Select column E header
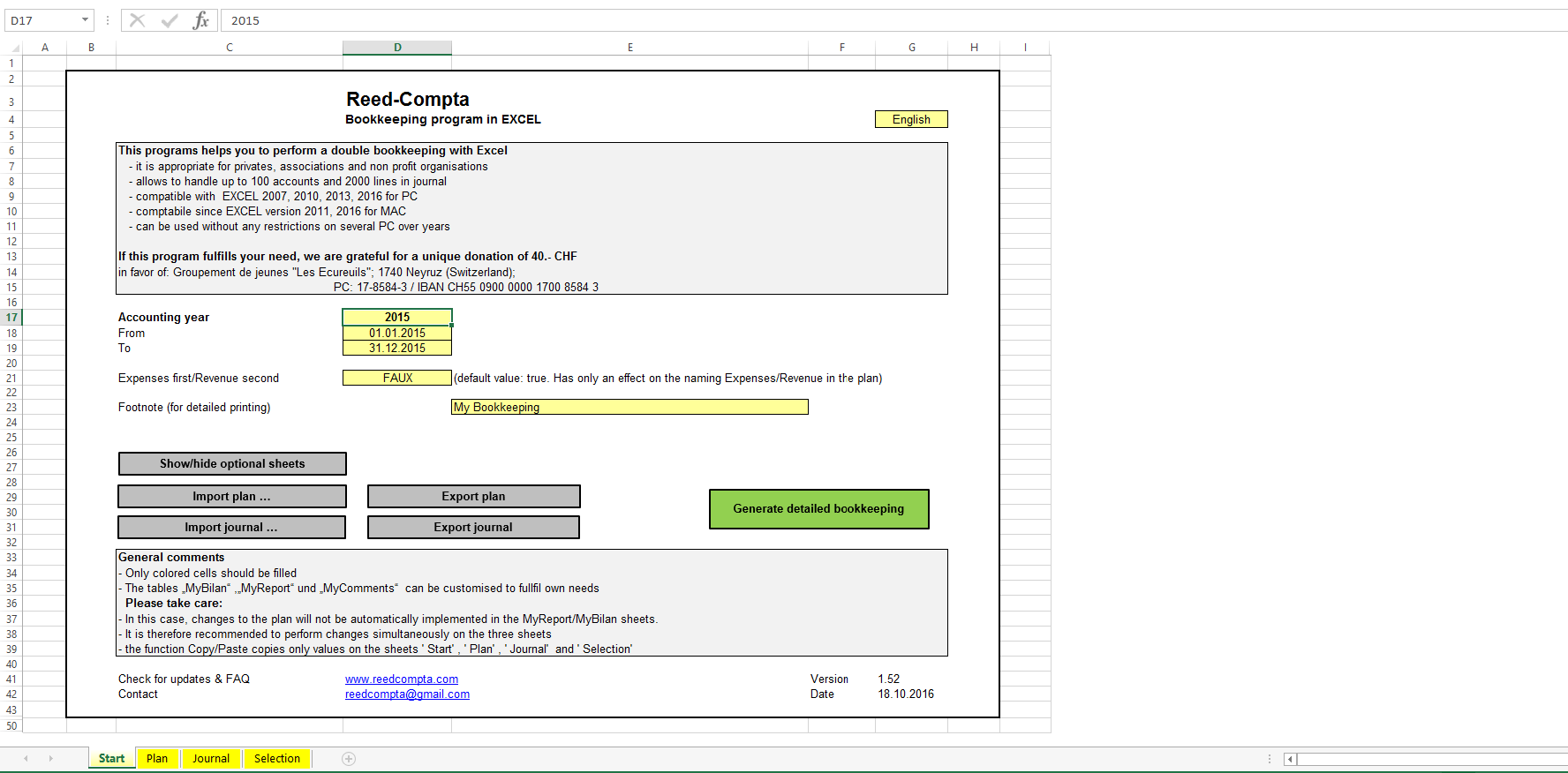The width and height of the screenshot is (1568, 773). [x=630, y=48]
